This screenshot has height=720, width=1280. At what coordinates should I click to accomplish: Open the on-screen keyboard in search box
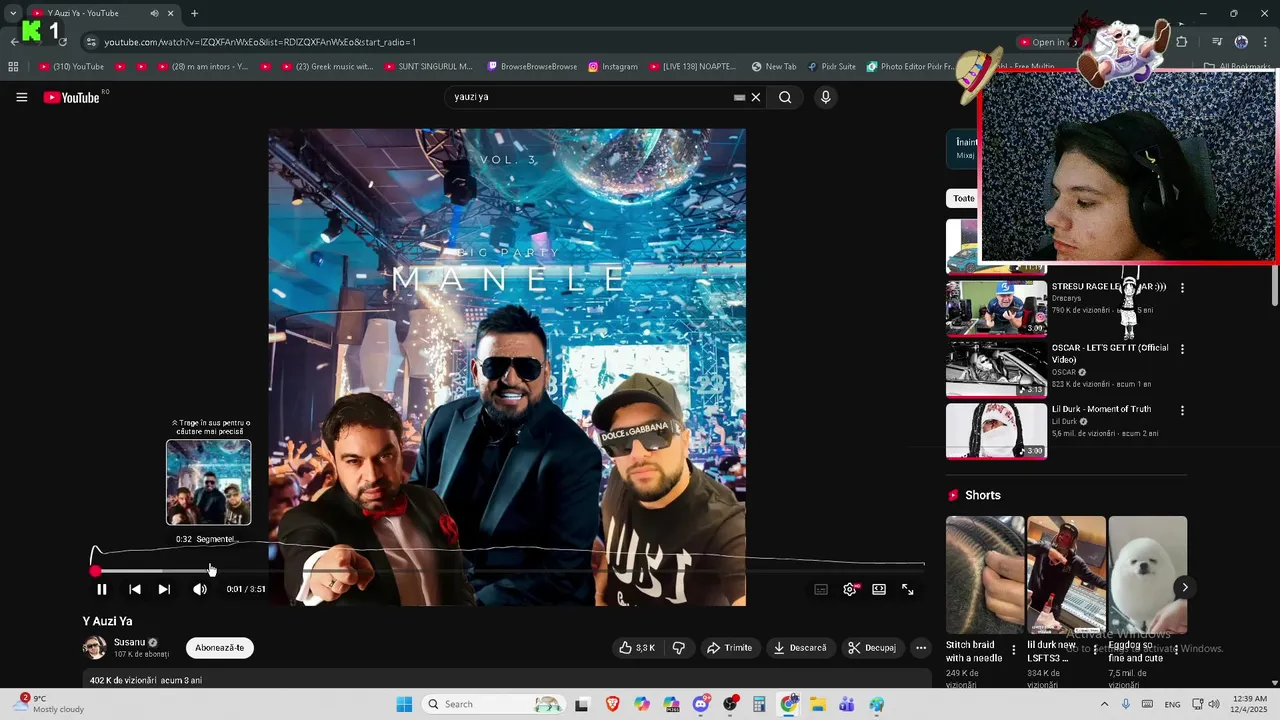click(x=739, y=97)
